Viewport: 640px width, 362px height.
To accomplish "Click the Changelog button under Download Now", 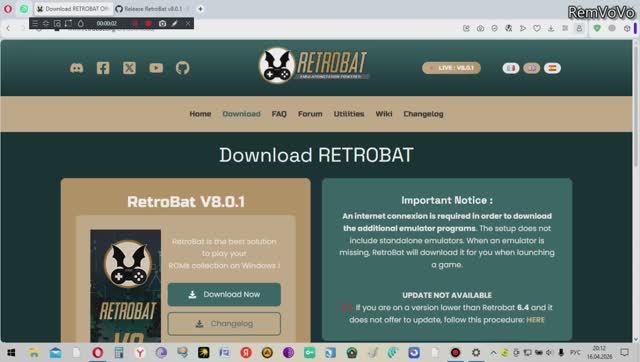I will 224,324.
